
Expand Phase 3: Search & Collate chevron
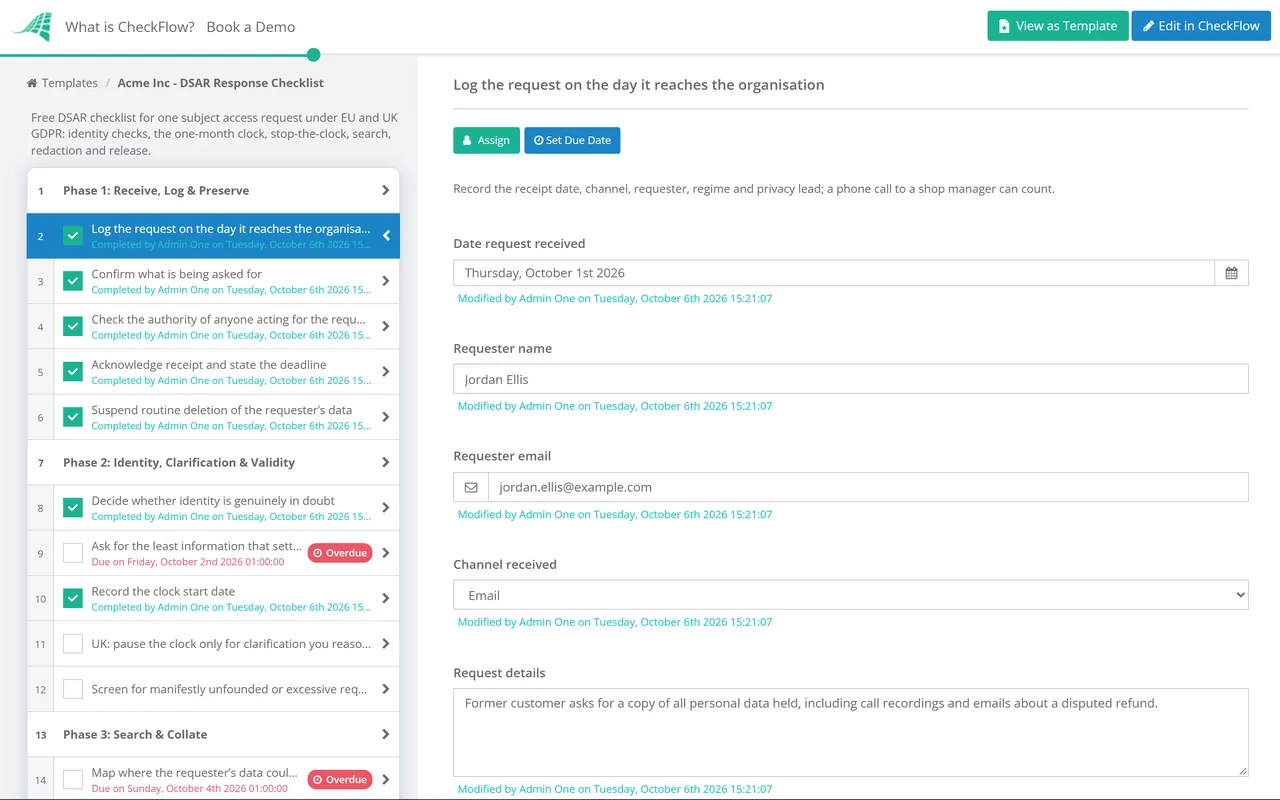(386, 734)
